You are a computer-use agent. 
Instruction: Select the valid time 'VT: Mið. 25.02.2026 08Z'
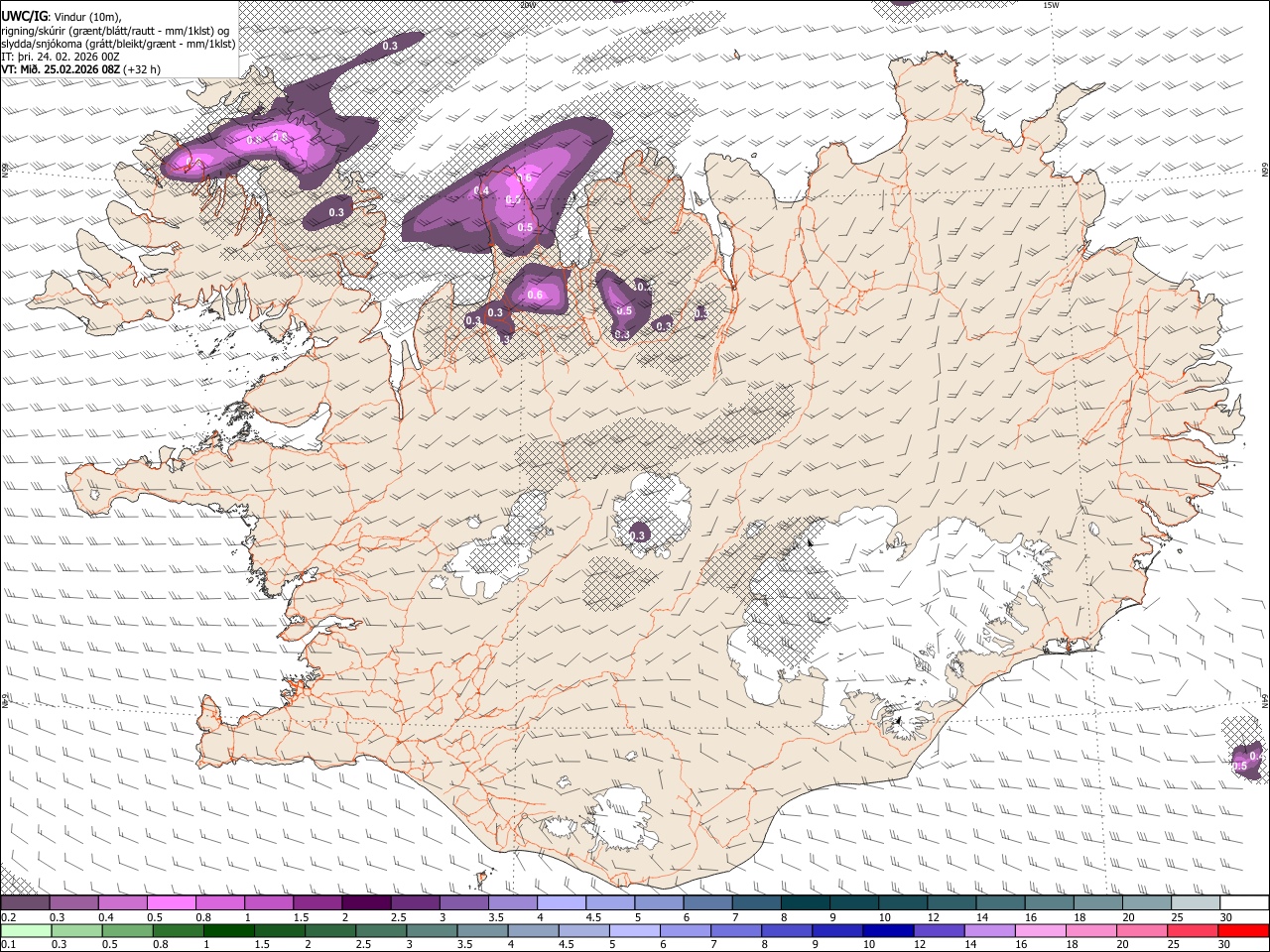pyautogui.click(x=62, y=69)
